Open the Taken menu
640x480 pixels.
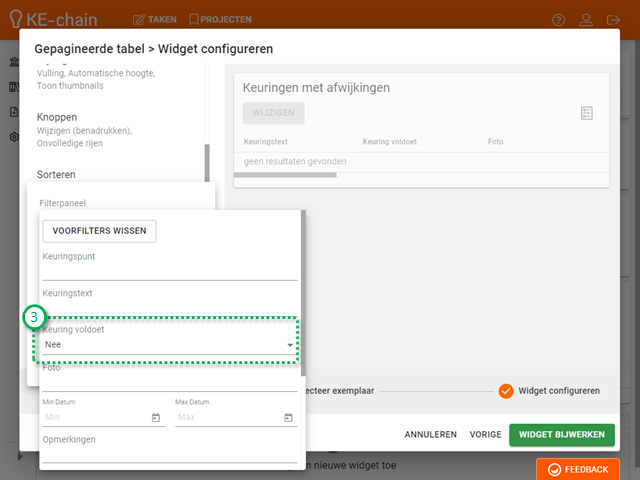click(x=154, y=19)
